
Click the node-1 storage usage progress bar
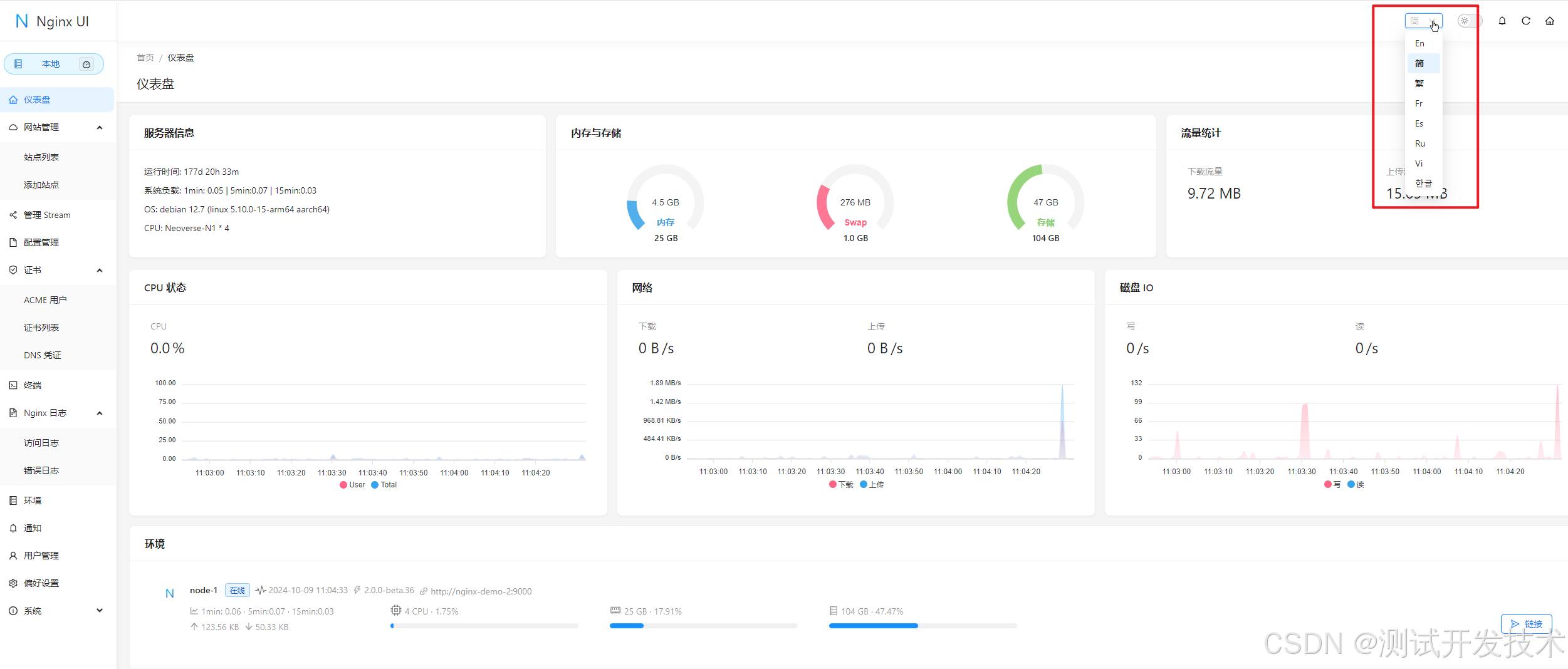point(922,626)
